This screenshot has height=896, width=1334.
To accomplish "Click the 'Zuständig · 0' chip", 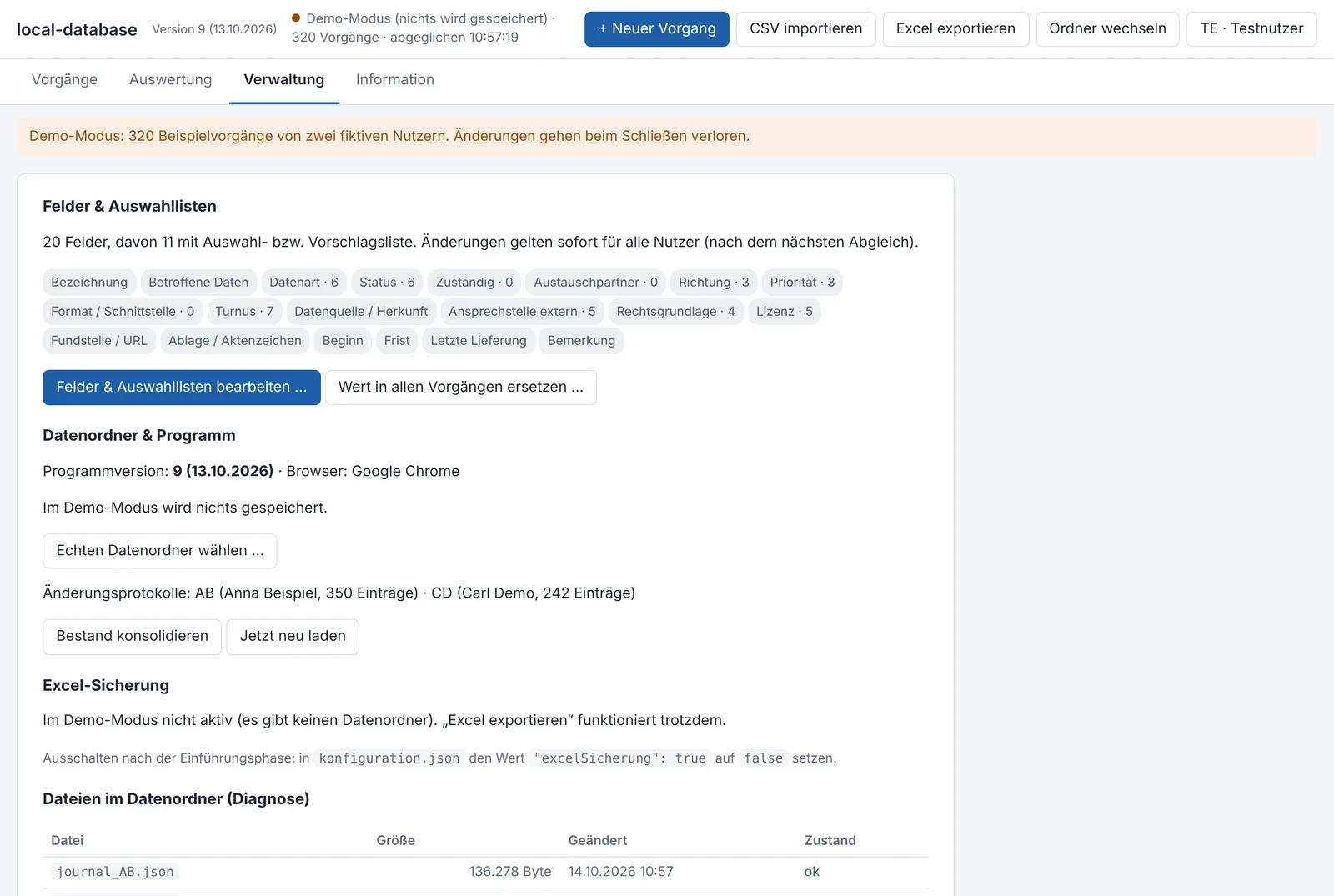I will click(474, 283).
